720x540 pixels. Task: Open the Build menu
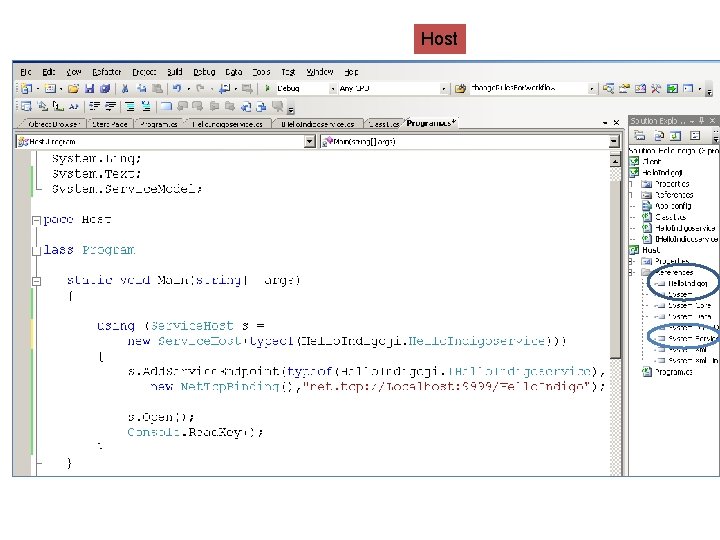point(174,72)
